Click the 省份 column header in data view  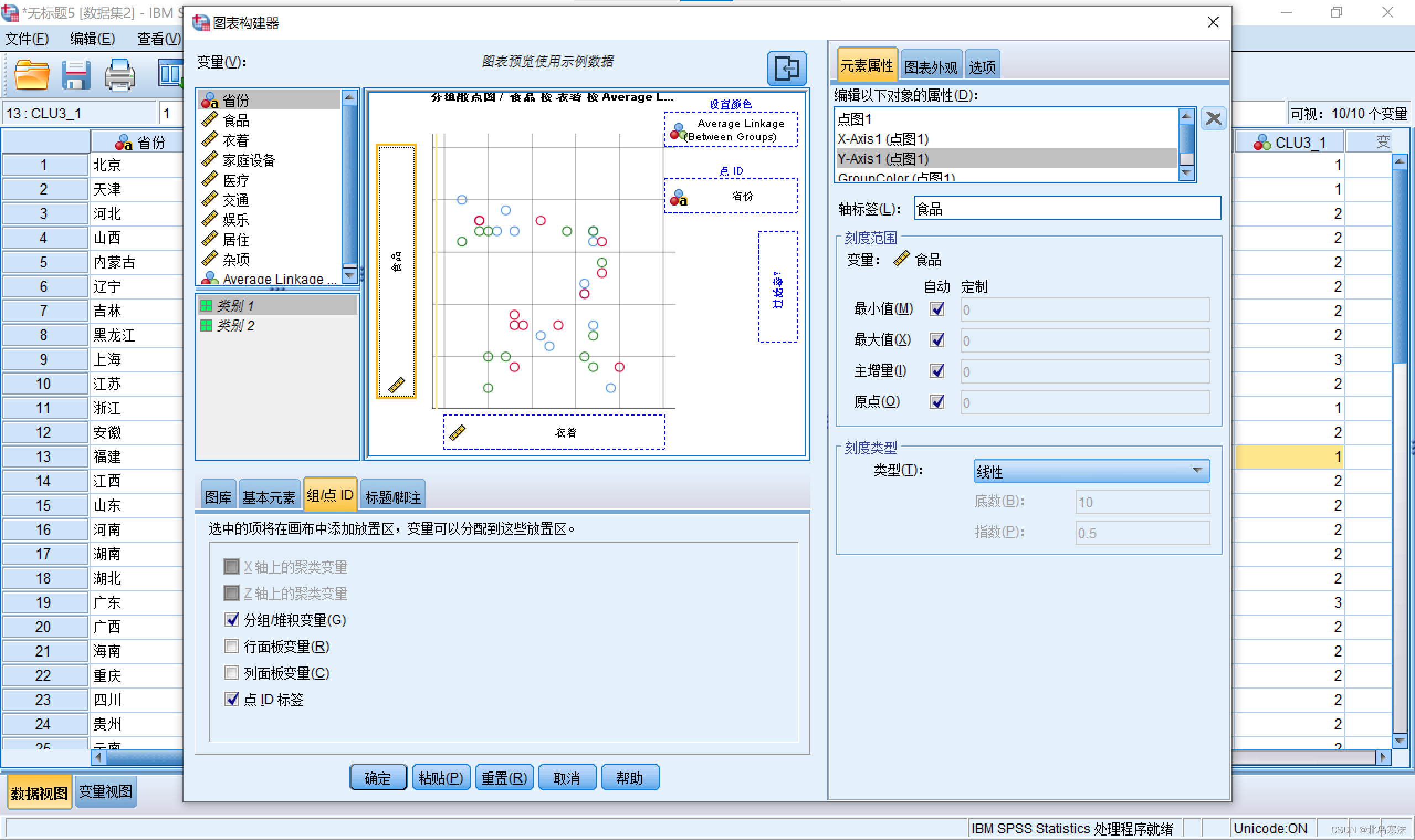coord(137,142)
